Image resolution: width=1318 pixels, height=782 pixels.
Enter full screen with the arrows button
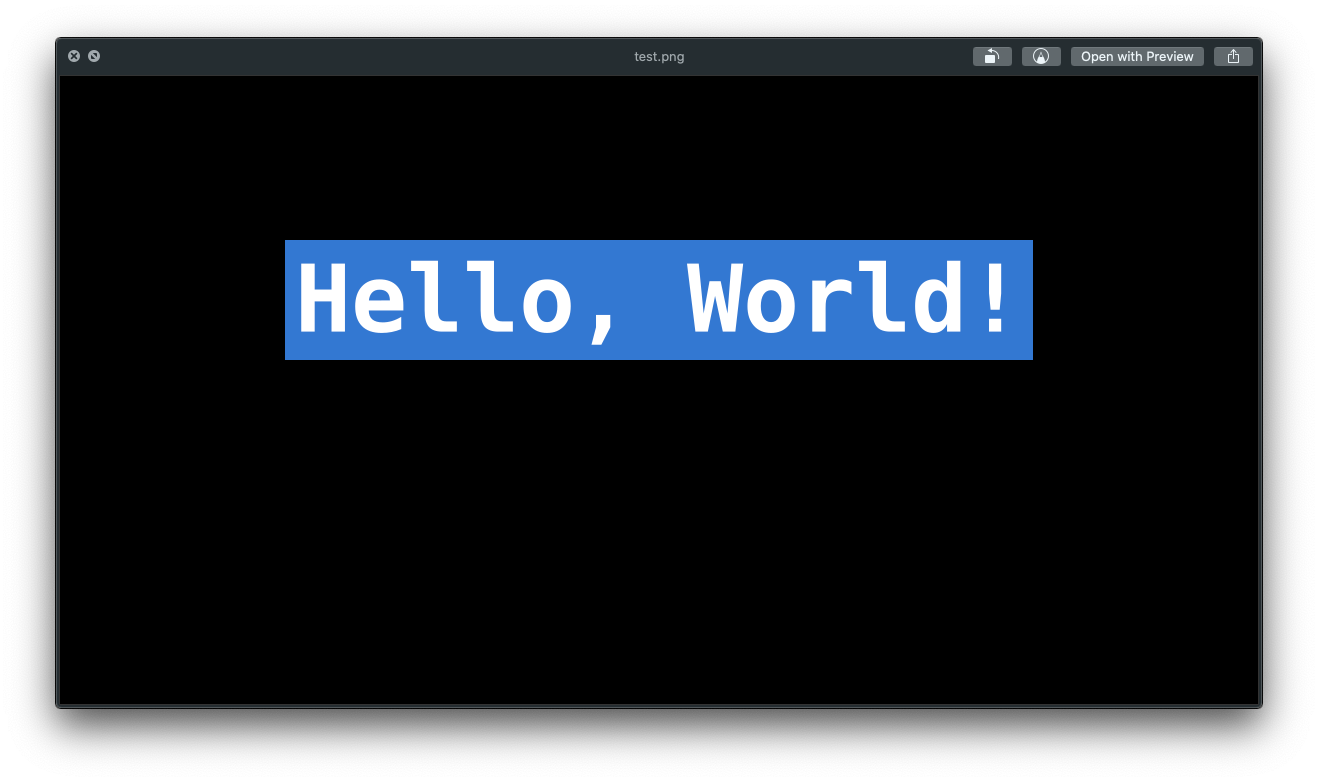click(x=94, y=56)
